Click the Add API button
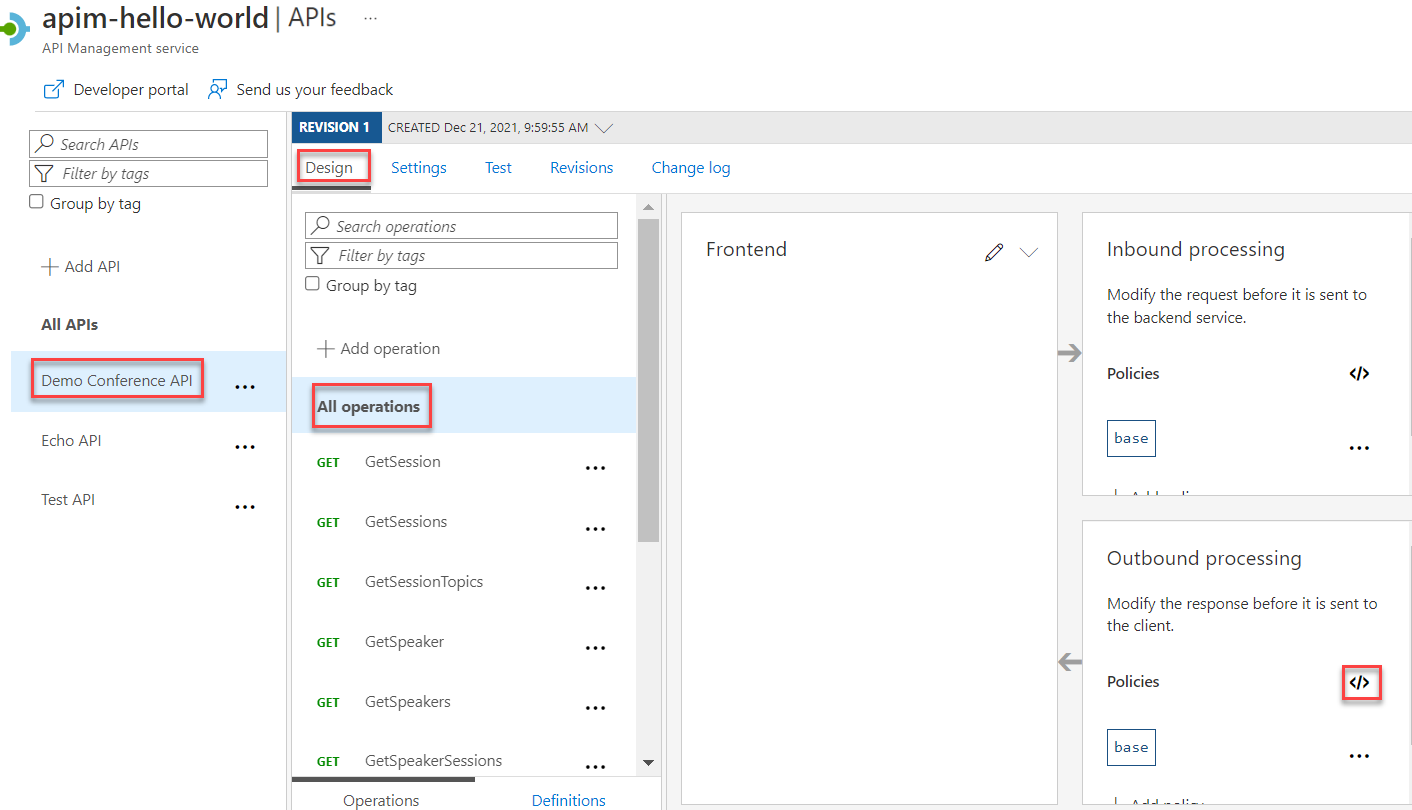The image size is (1412, 810). 81,267
